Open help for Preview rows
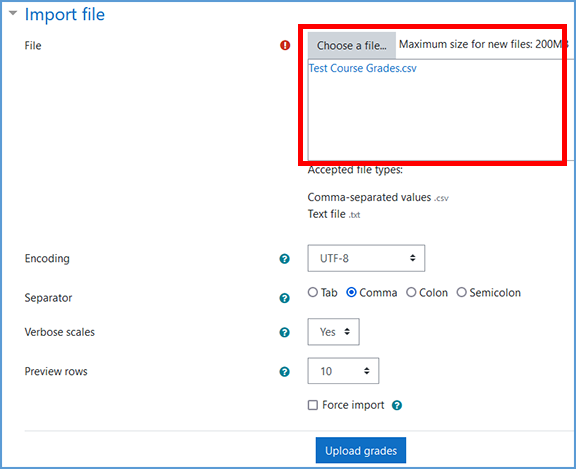The height and width of the screenshot is (469, 576). (284, 372)
